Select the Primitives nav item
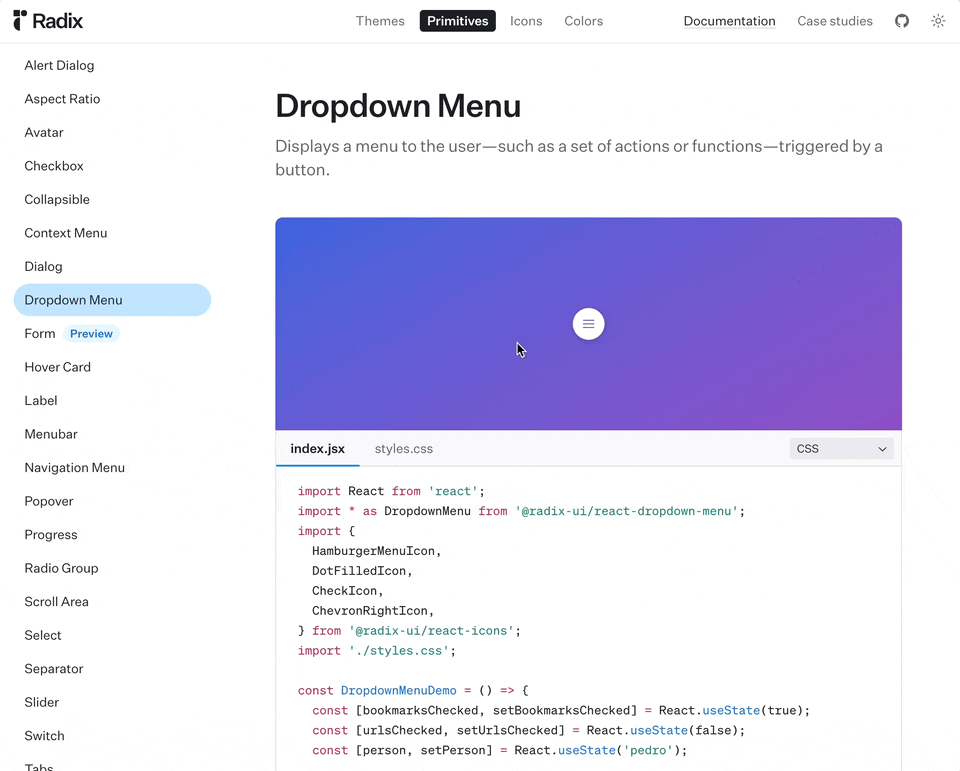 point(457,21)
